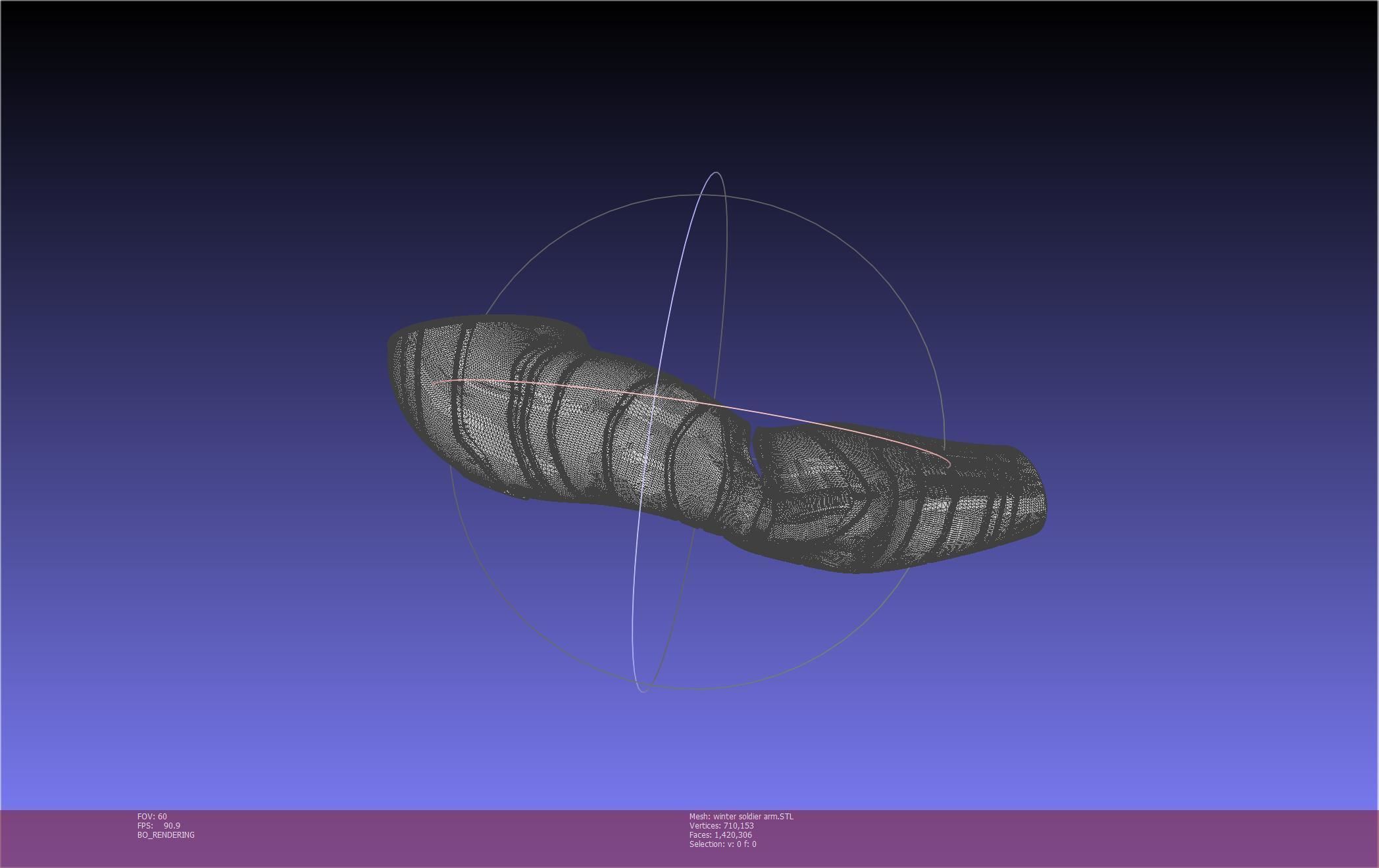Click the Mesh: winter soldier arm.STL label
Screen dimensions: 1379x868
(741, 816)
